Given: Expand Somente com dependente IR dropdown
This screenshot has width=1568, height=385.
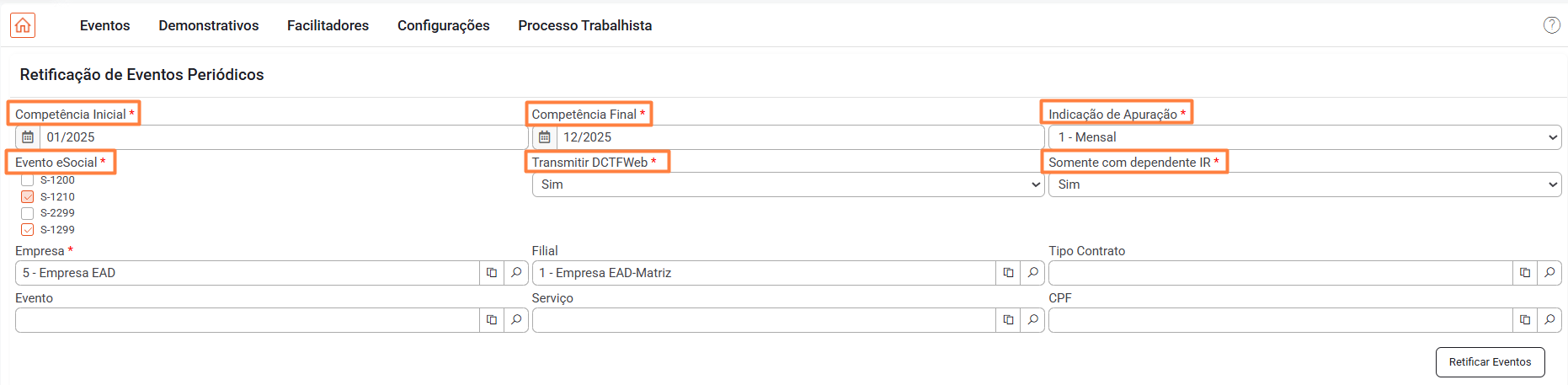Looking at the screenshot, I should pos(1304,184).
